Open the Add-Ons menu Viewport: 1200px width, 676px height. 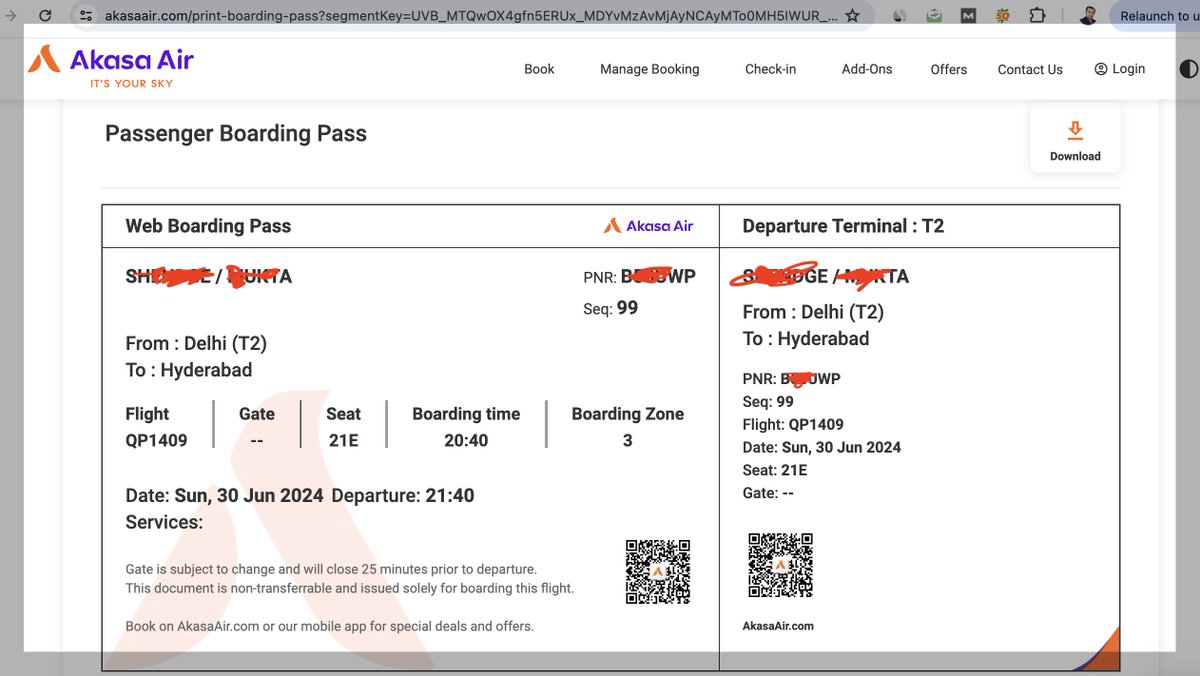coord(867,69)
